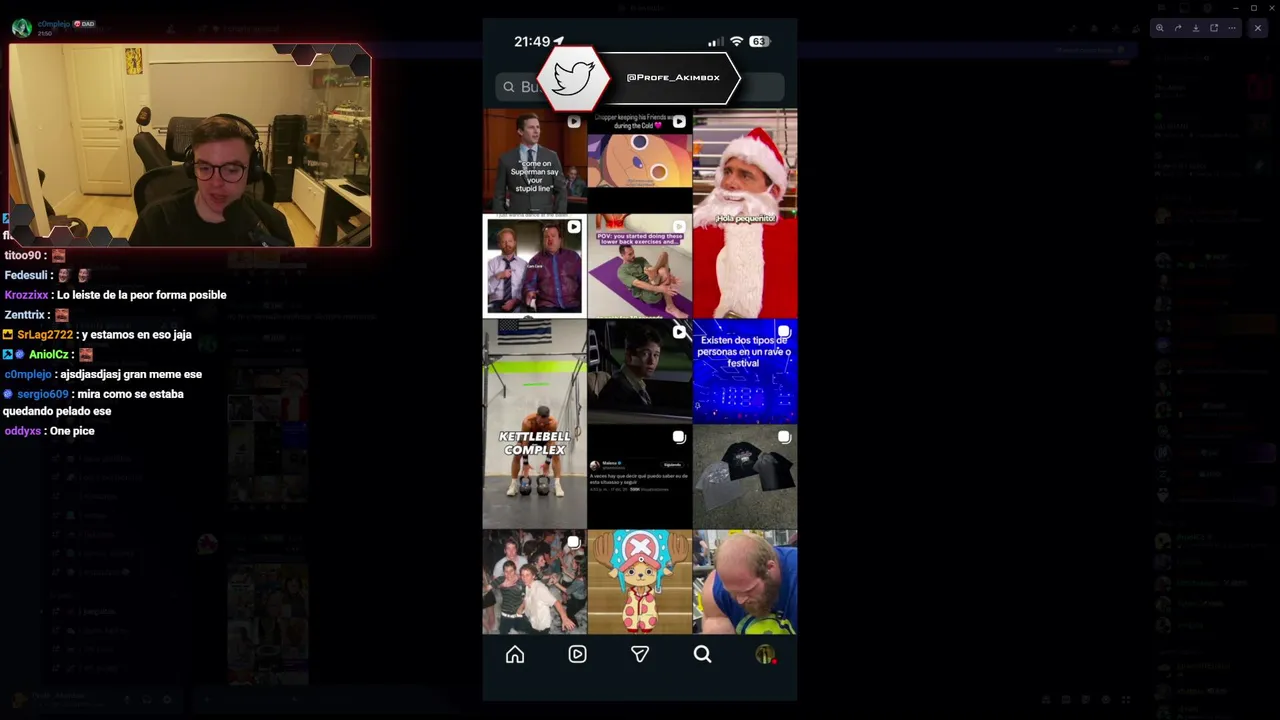
Task: Open the 'rave o festival' blue post
Action: click(x=745, y=371)
